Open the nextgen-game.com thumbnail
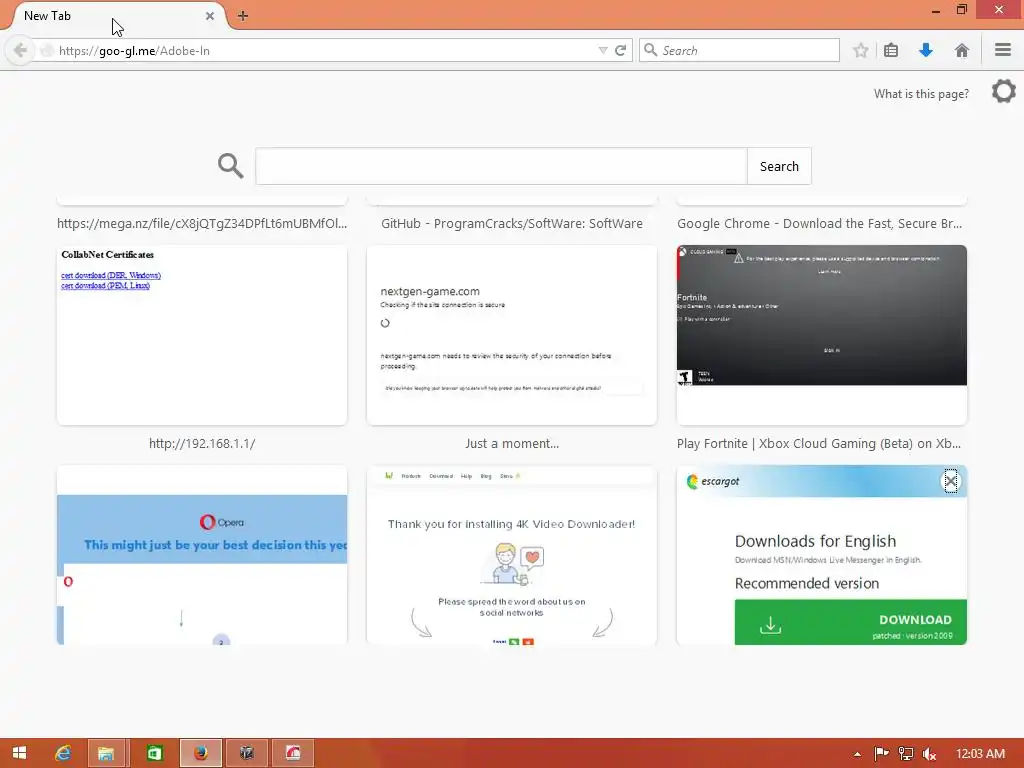 (x=512, y=335)
